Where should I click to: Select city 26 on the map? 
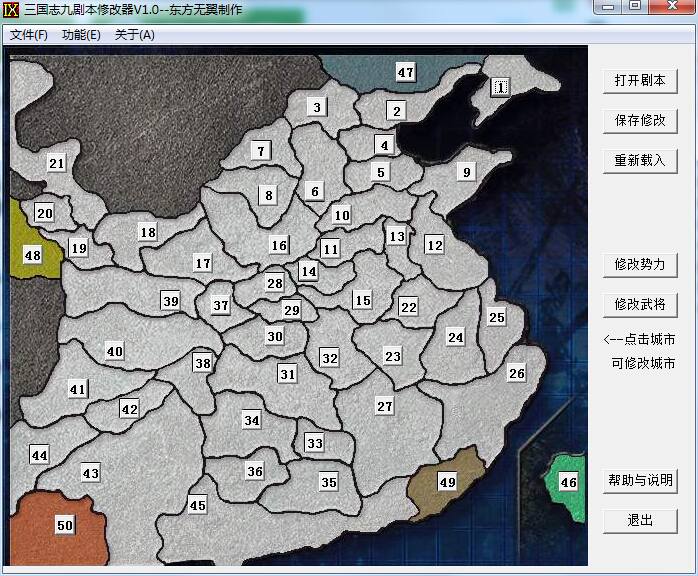(516, 373)
